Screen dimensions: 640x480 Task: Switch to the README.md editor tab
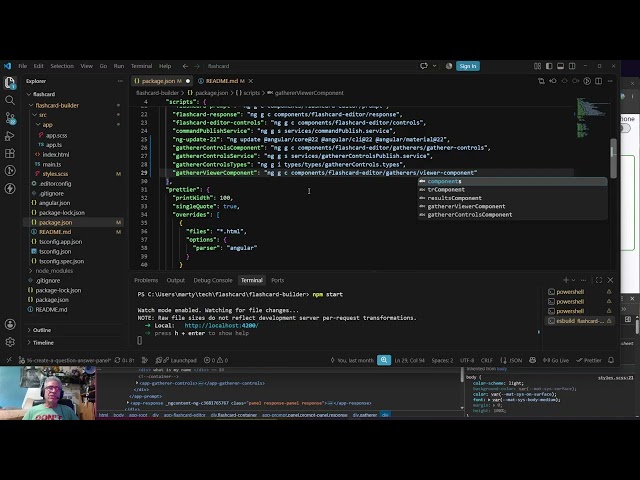222,81
